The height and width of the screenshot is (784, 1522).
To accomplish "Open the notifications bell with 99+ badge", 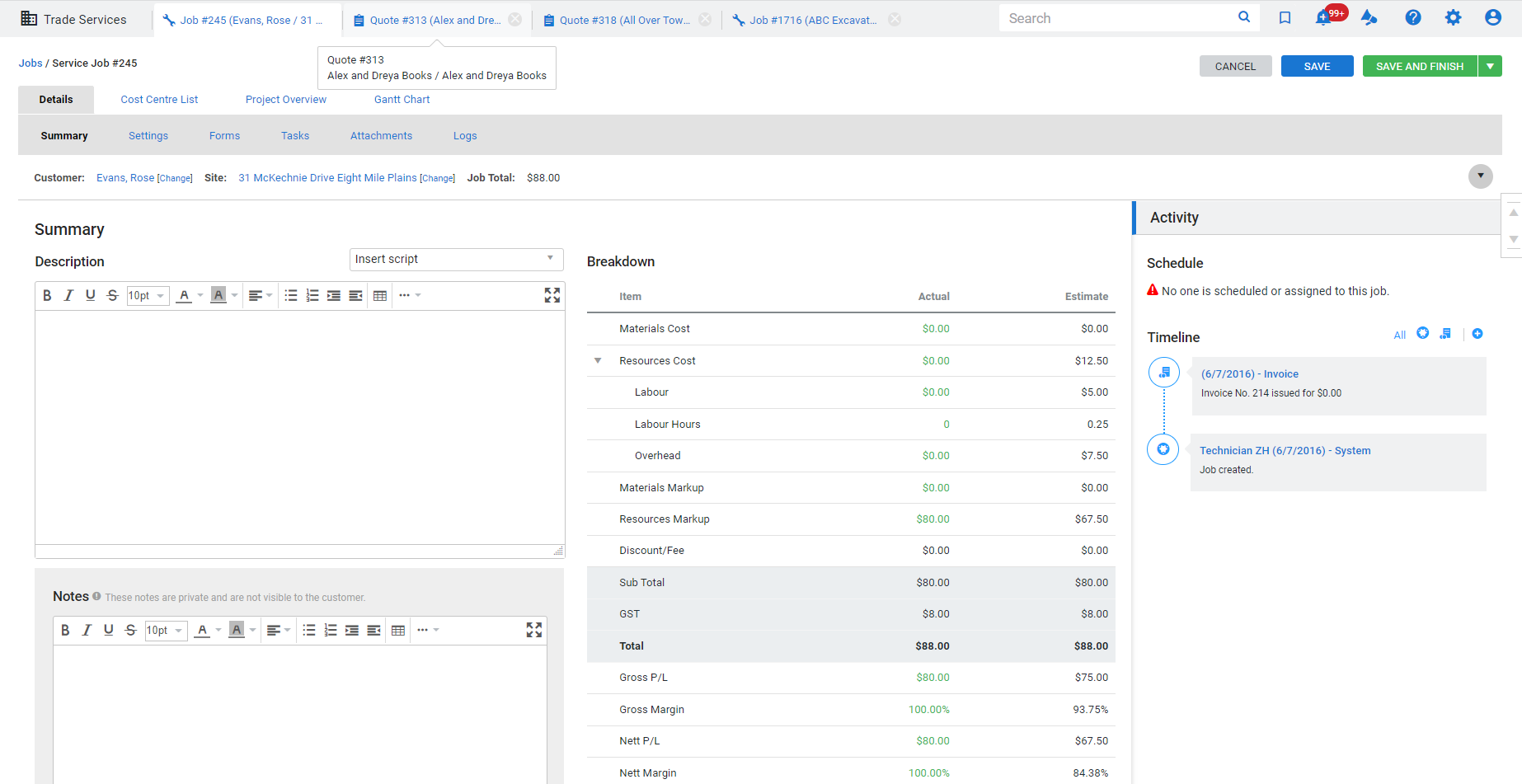I will [x=1324, y=17].
